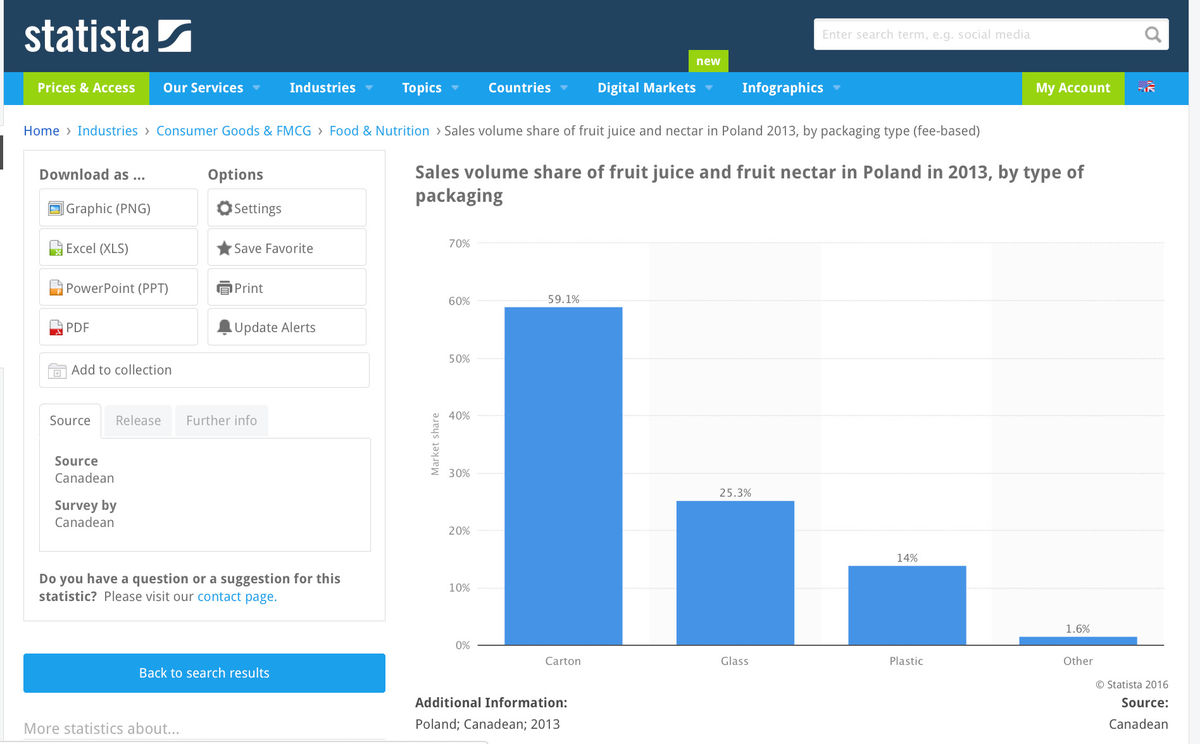Click Back to search results button
1200x744 pixels.
tap(204, 673)
